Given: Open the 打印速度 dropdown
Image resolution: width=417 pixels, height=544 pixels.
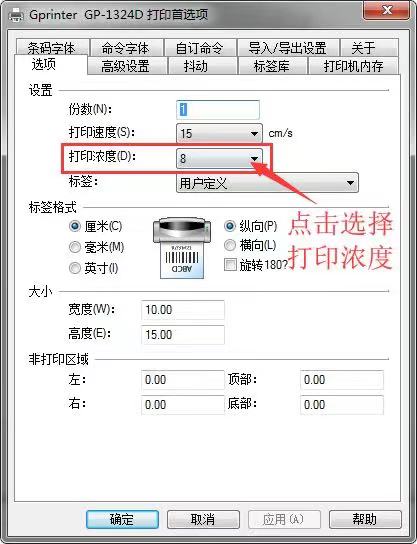Looking at the screenshot, I should [219, 133].
